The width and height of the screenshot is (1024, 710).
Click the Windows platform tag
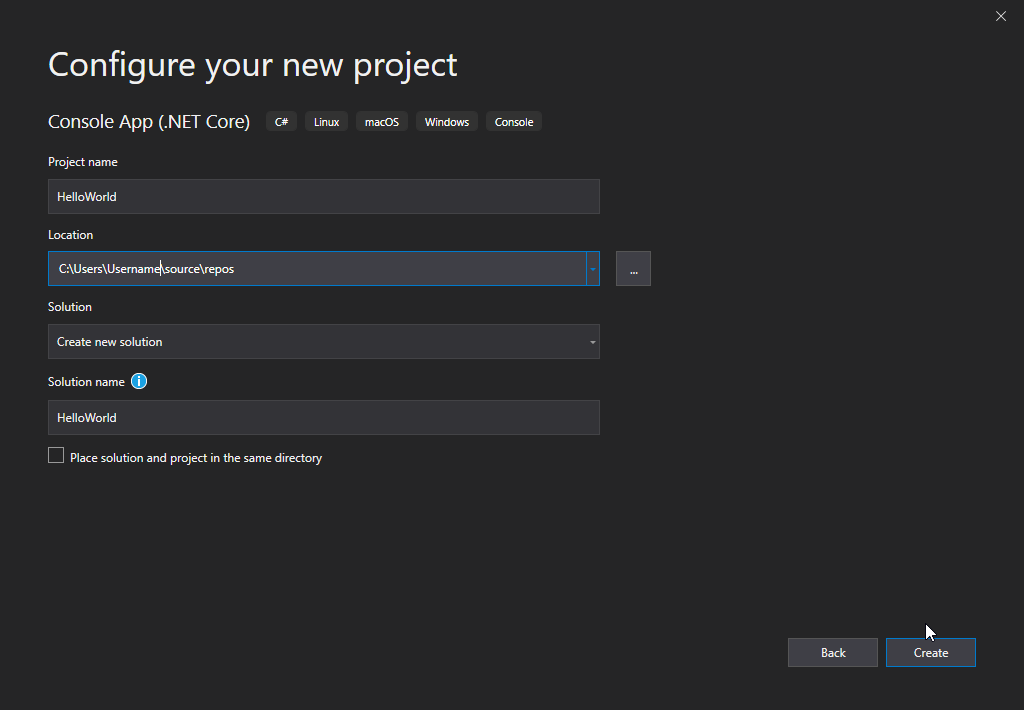446,122
